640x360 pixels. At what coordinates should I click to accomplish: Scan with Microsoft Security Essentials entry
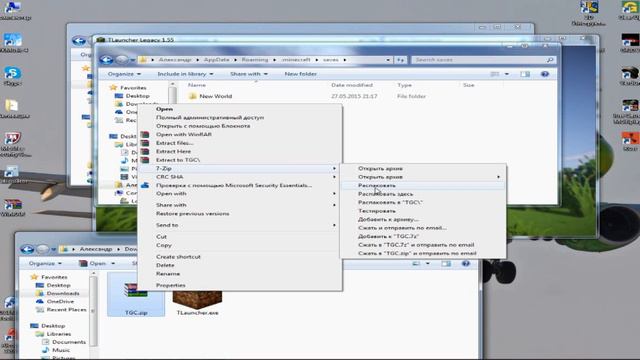tap(233, 185)
